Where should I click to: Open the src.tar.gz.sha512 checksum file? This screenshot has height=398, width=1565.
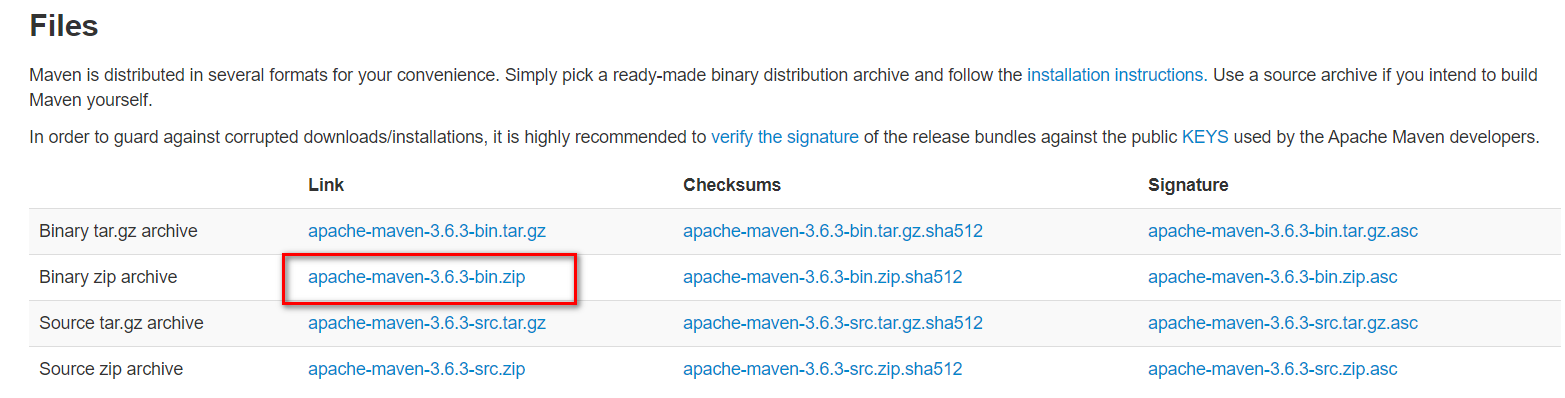click(833, 323)
